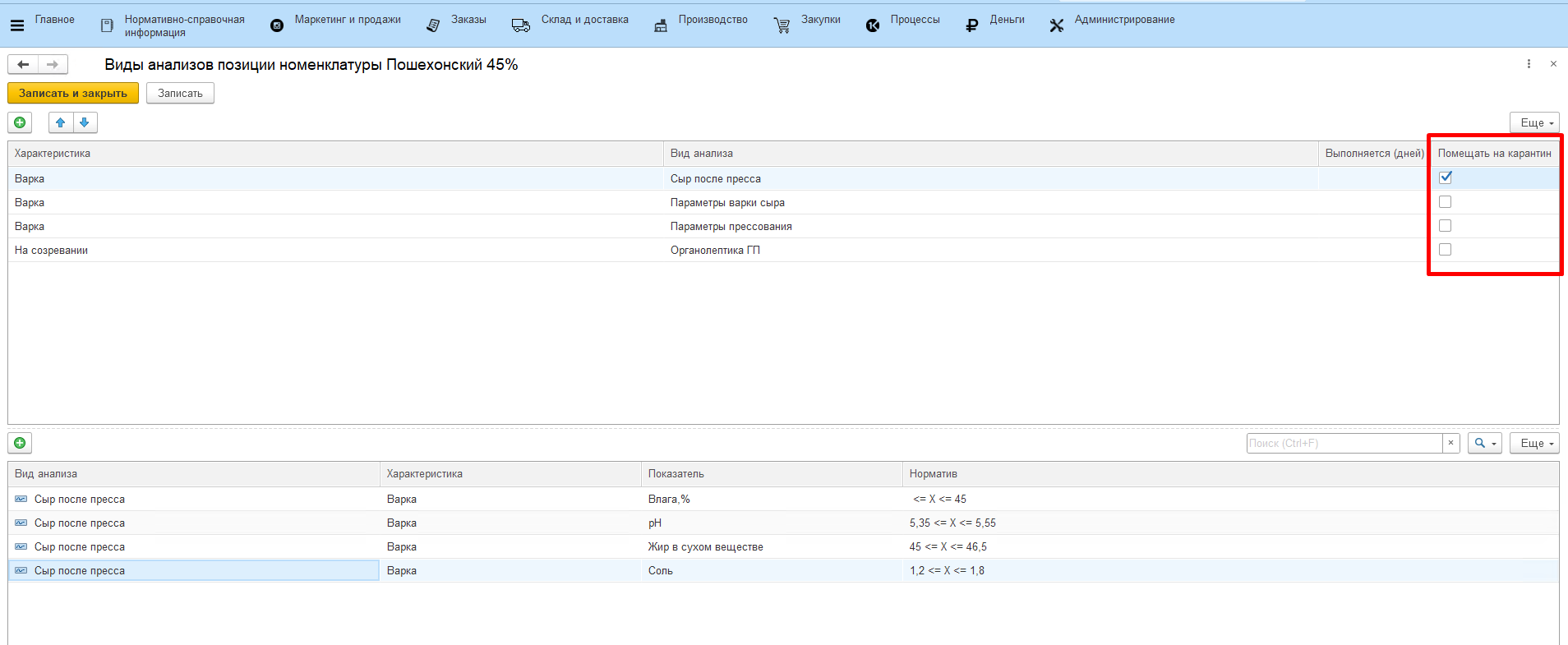The image size is (1568, 645).
Task: Add a row to the analysis types table
Action: point(20,122)
